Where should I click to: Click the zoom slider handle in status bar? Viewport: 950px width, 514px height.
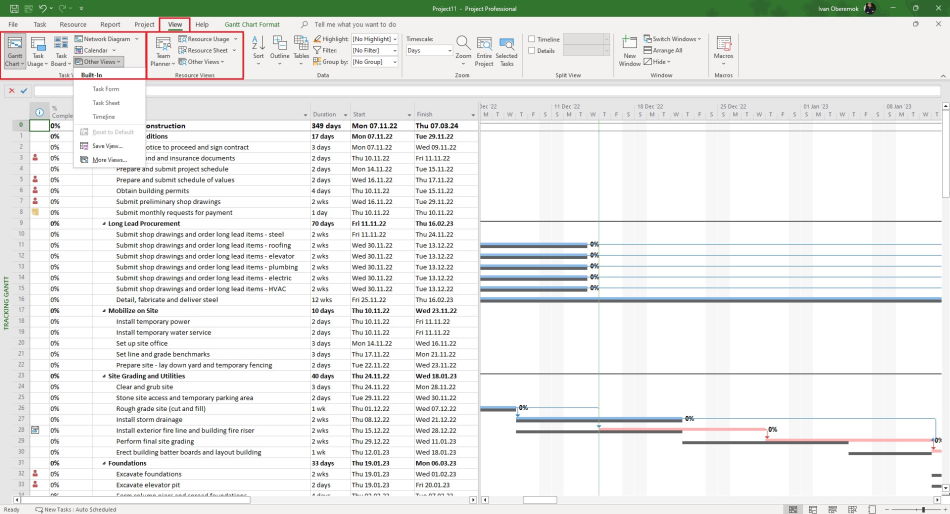(923, 510)
